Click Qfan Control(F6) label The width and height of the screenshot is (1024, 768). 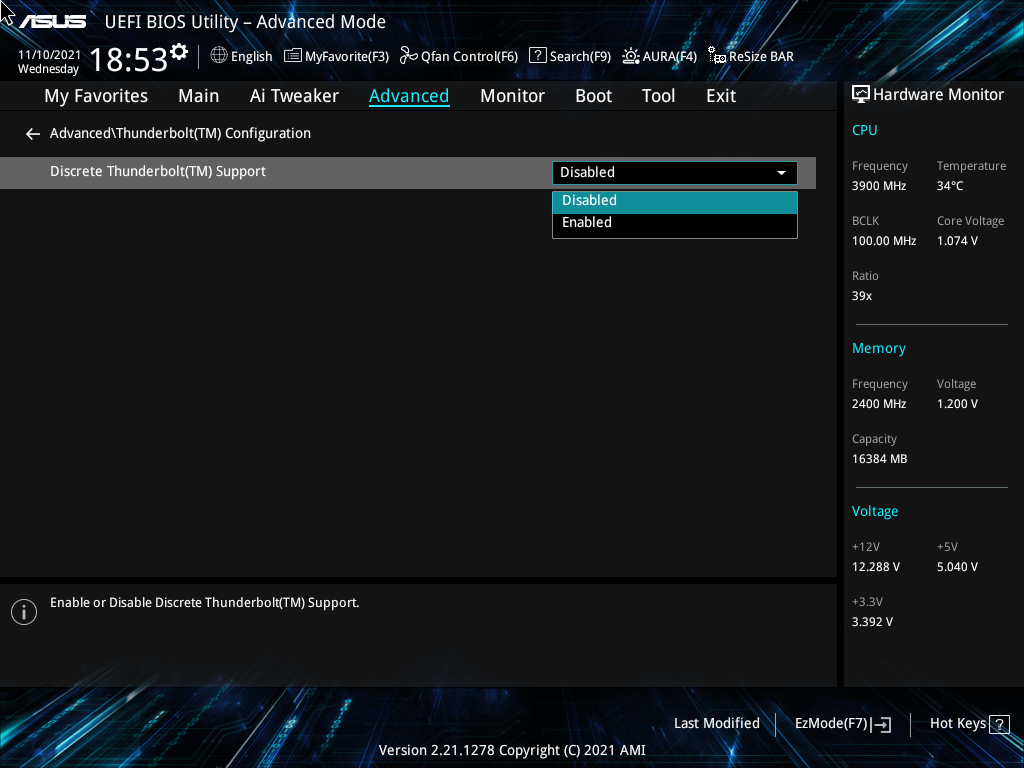point(469,57)
